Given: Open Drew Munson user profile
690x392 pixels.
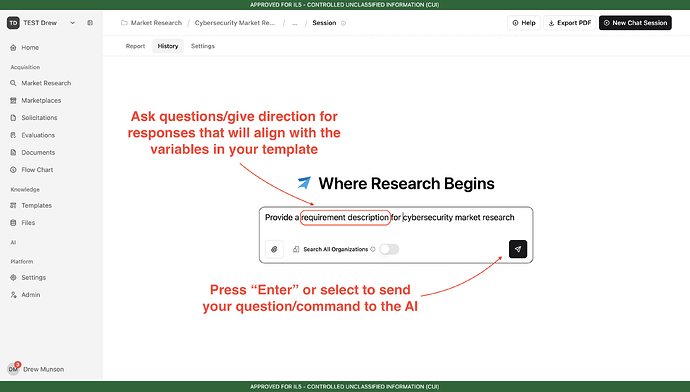Looking at the screenshot, I should [x=44, y=369].
